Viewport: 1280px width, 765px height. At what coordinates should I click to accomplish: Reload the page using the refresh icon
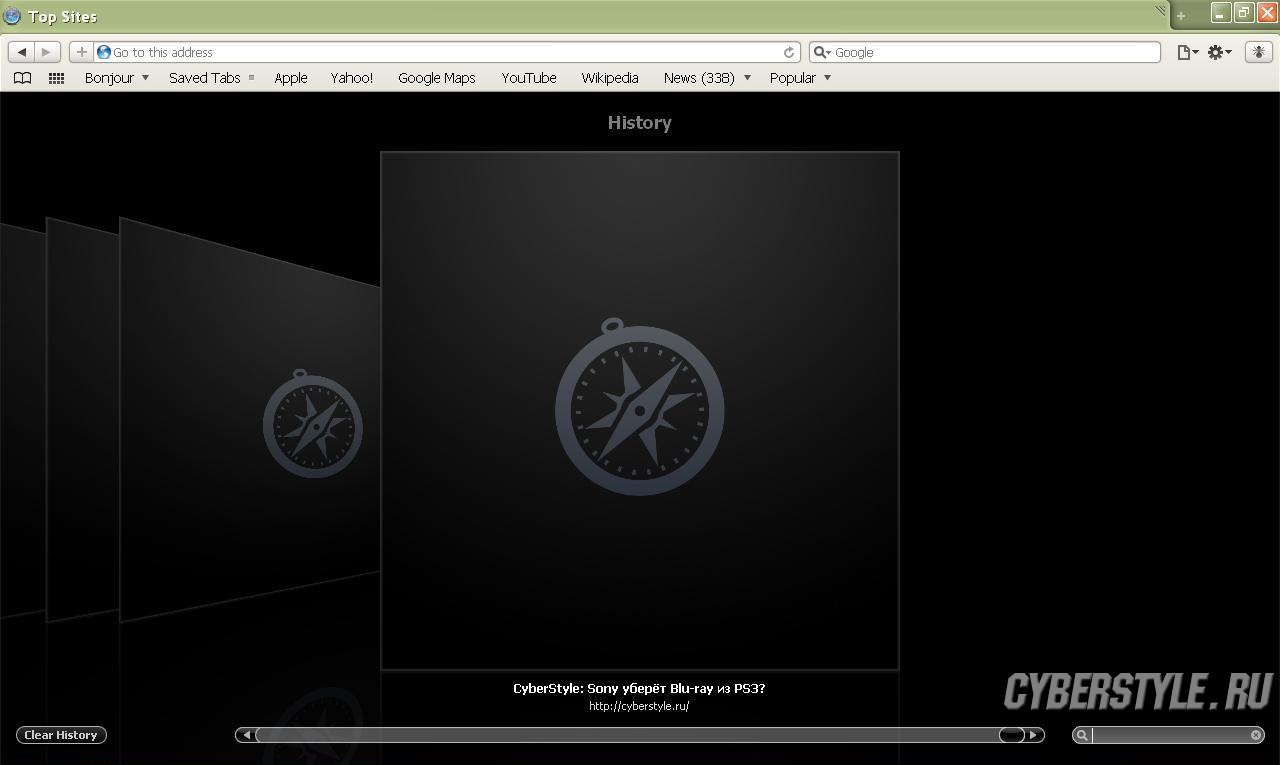click(789, 52)
